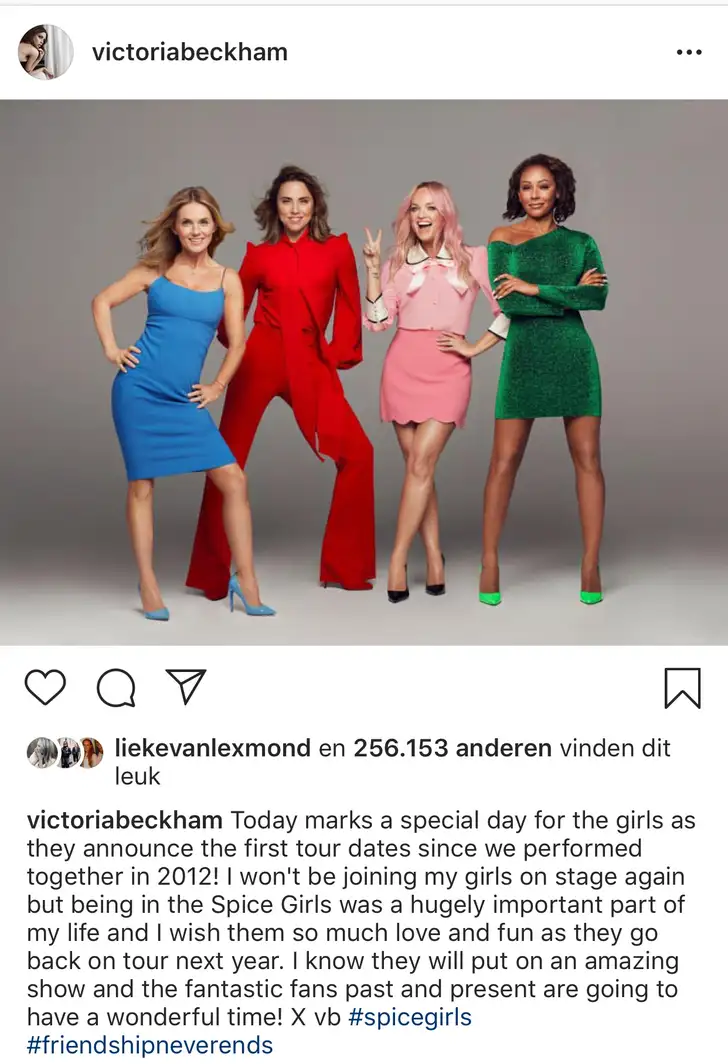Save the post with the bookmark icon
Image resolution: width=728 pixels, height=1064 pixels.
[x=682, y=688]
